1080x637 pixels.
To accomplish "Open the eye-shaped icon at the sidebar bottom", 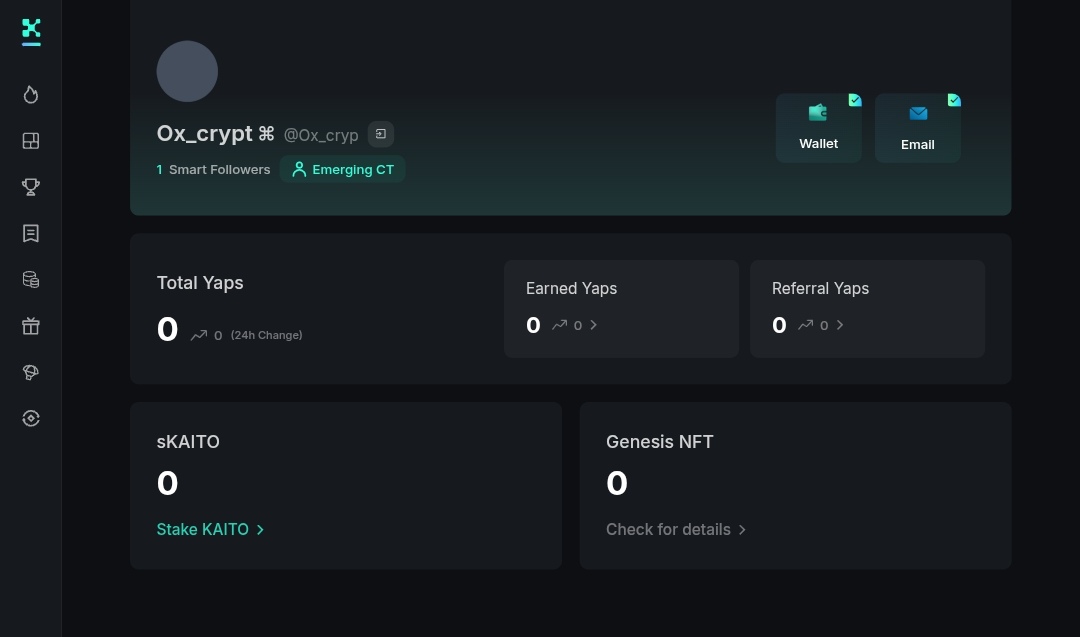I will click(31, 418).
